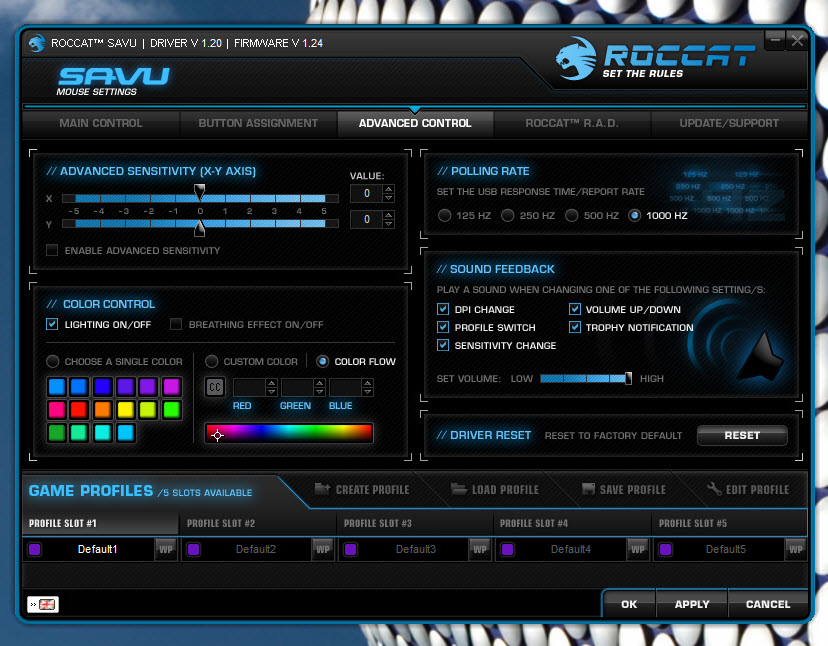Minimize the ROCCAT Savu driver window

(775, 40)
